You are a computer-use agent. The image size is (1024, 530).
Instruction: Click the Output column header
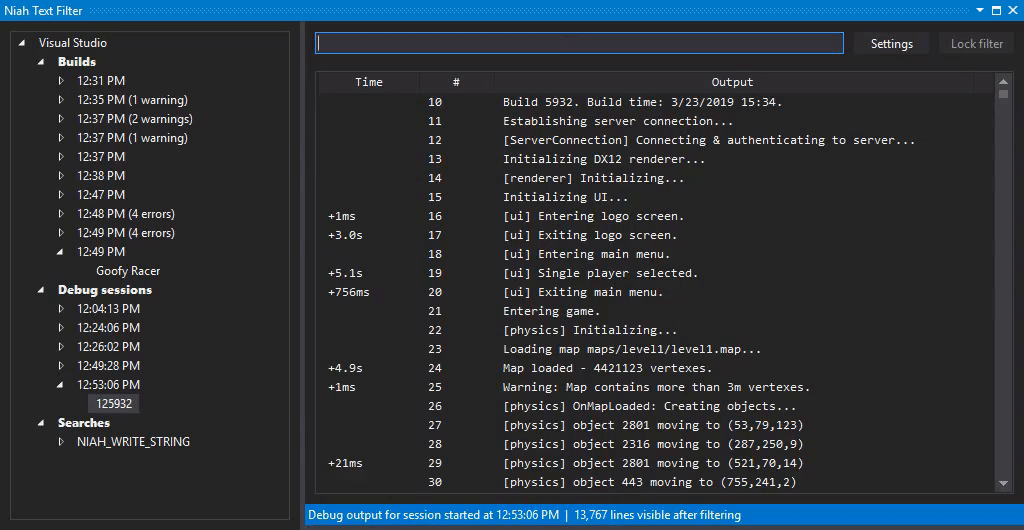[x=732, y=82]
